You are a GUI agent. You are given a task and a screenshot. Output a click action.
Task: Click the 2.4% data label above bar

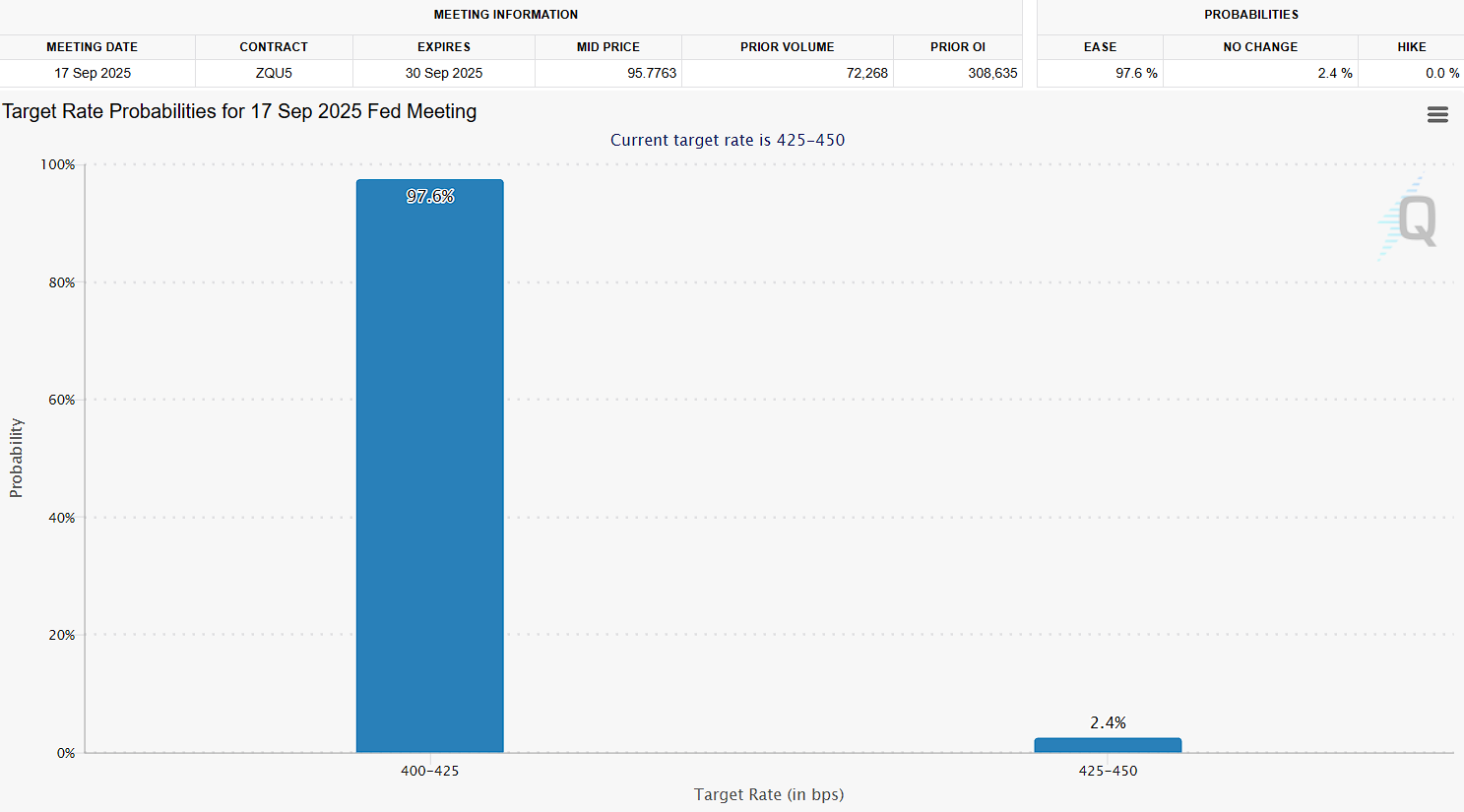click(1108, 722)
